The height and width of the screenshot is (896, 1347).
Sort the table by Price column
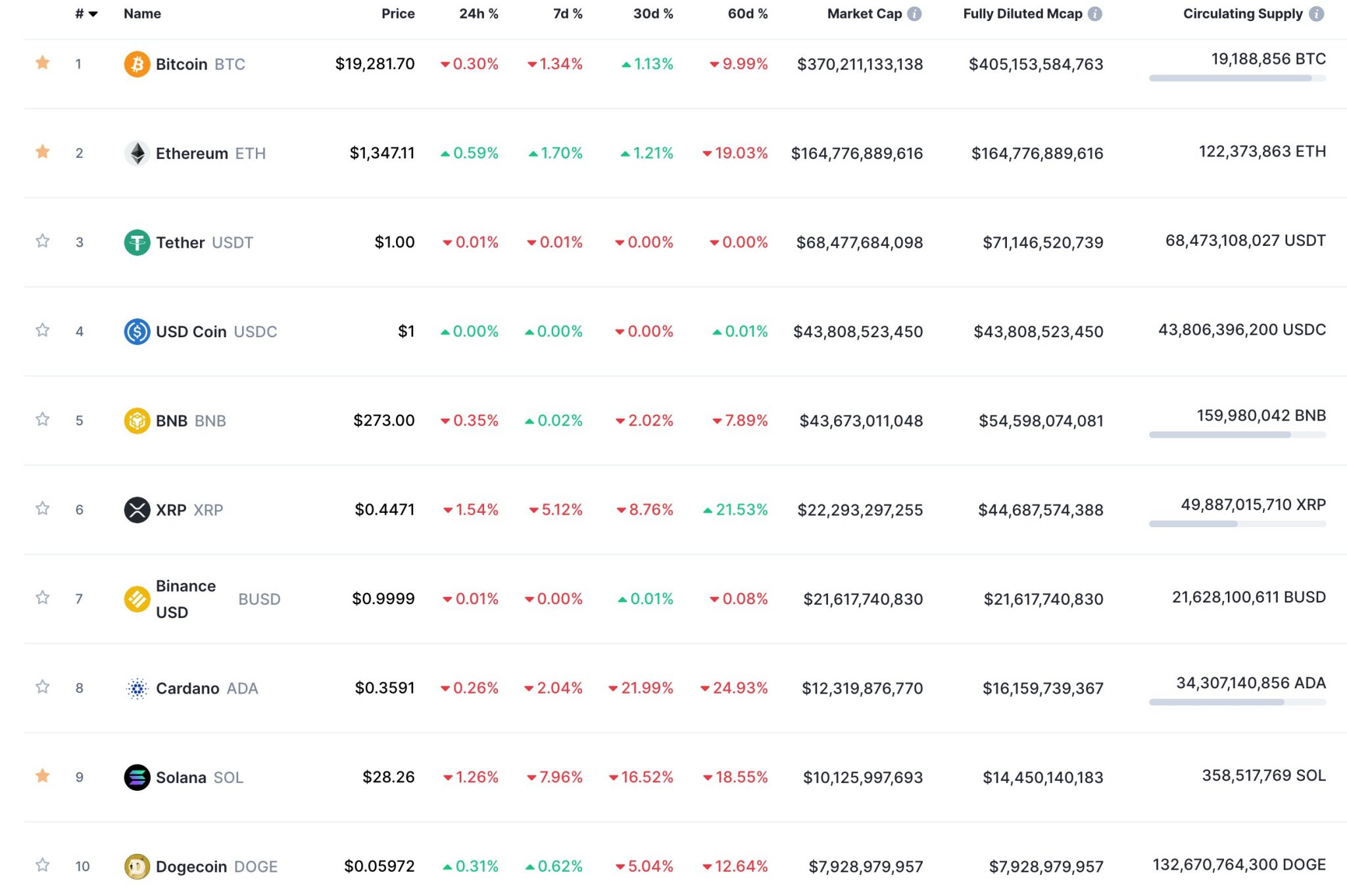398,13
